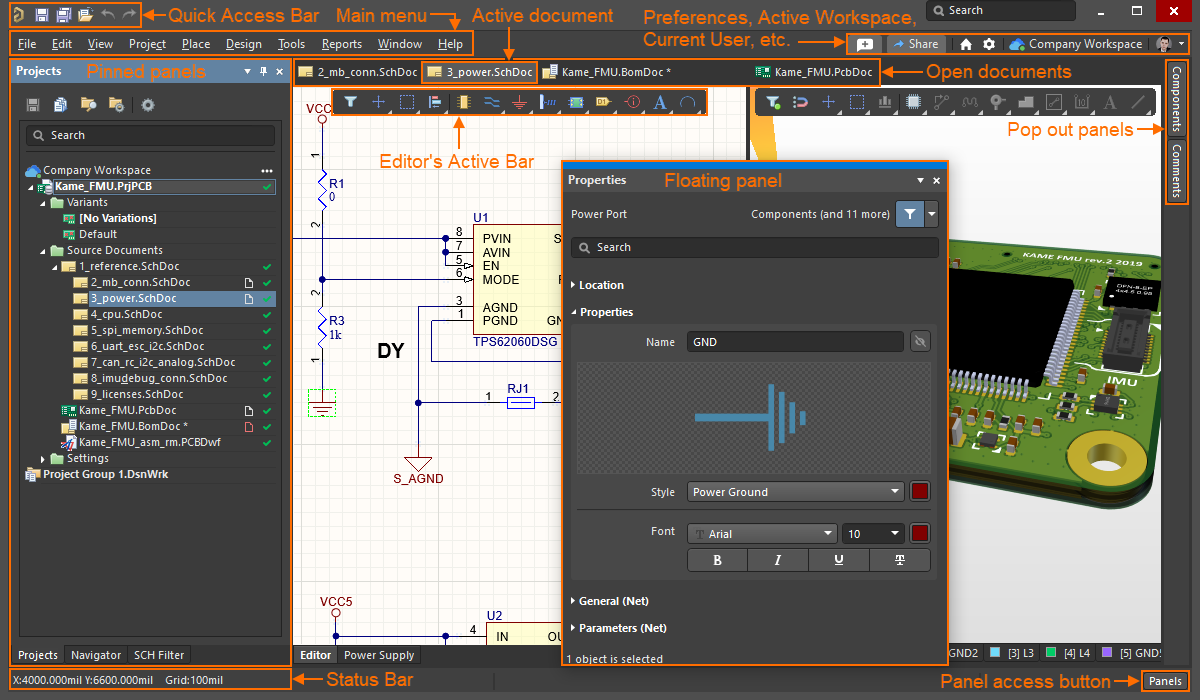The height and width of the screenshot is (700, 1200).
Task: Toggle bold font style in Properties
Action: [717, 560]
